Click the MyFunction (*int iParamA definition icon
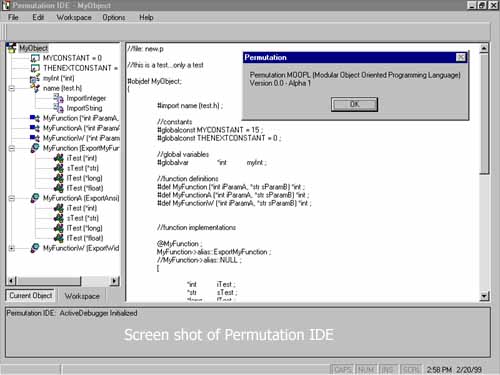The width and height of the screenshot is (500, 375). coord(35,118)
